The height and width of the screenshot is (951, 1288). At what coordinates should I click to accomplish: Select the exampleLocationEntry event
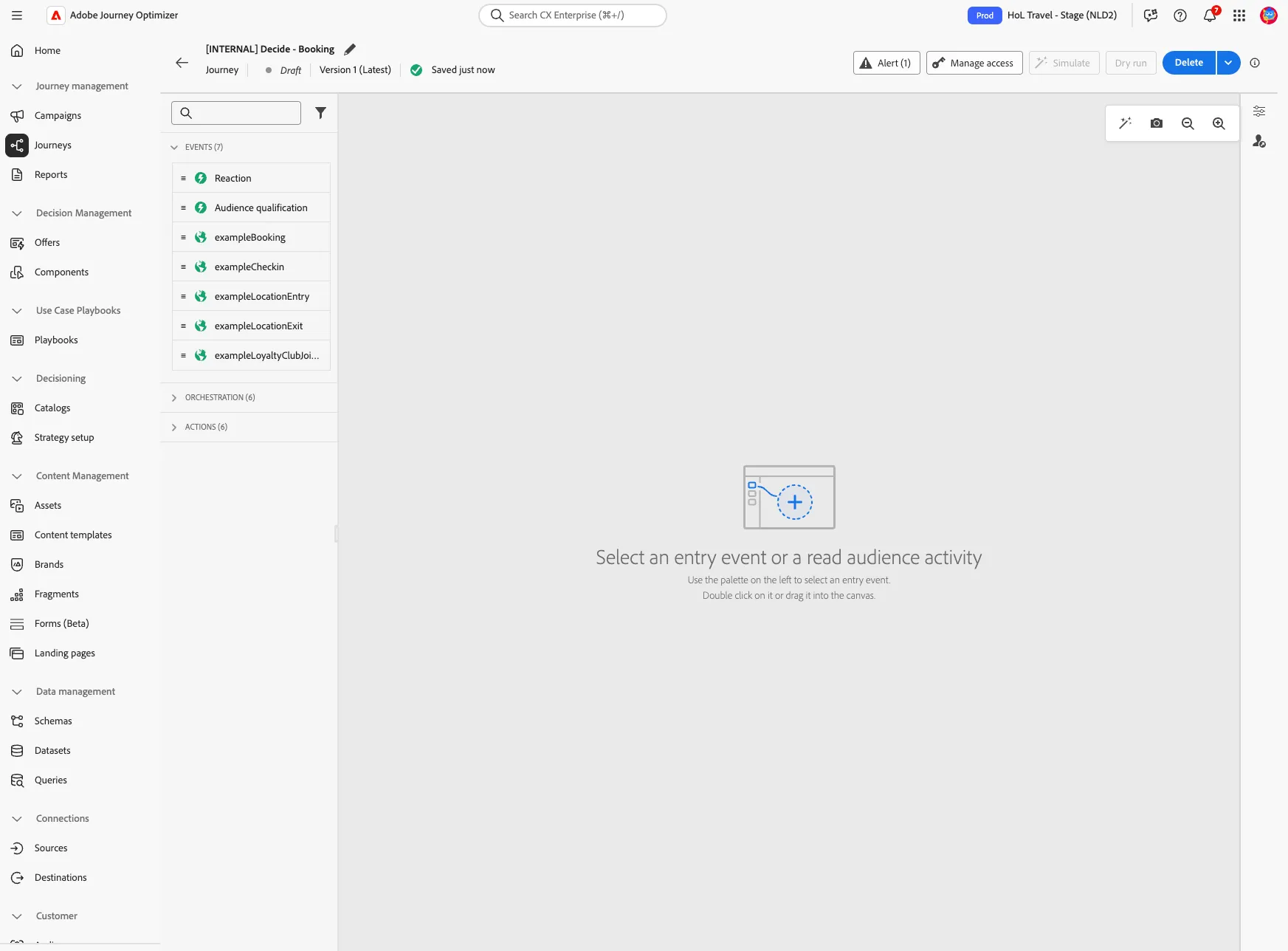251,296
